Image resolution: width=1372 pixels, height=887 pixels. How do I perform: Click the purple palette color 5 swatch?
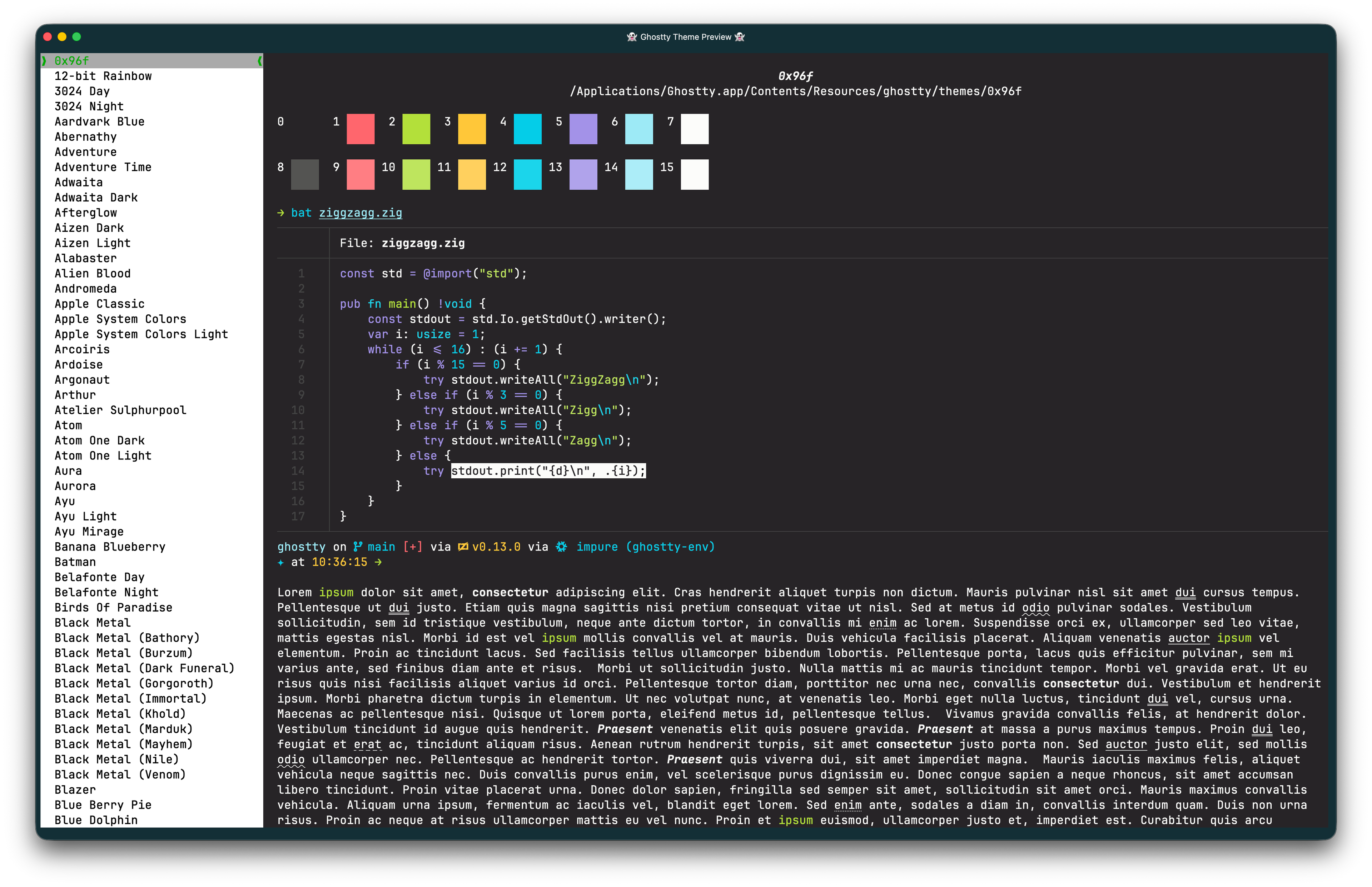click(583, 129)
